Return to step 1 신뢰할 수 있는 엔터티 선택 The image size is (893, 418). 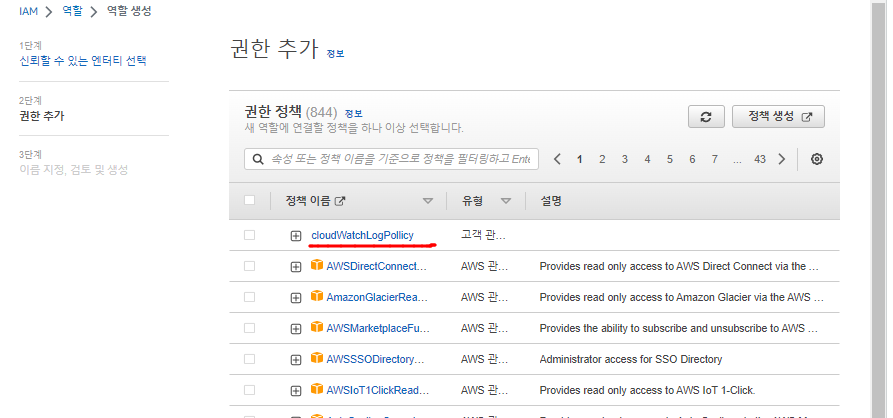tap(83, 61)
